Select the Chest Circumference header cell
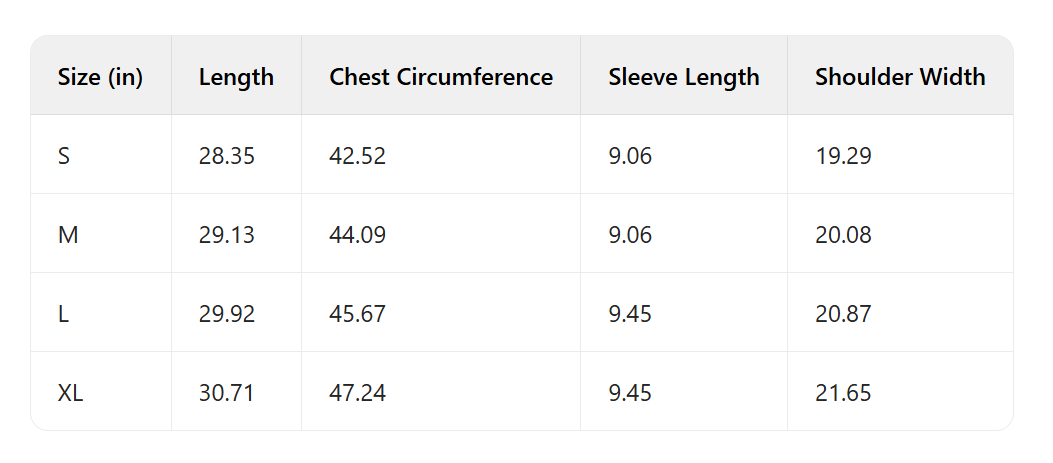 click(441, 77)
